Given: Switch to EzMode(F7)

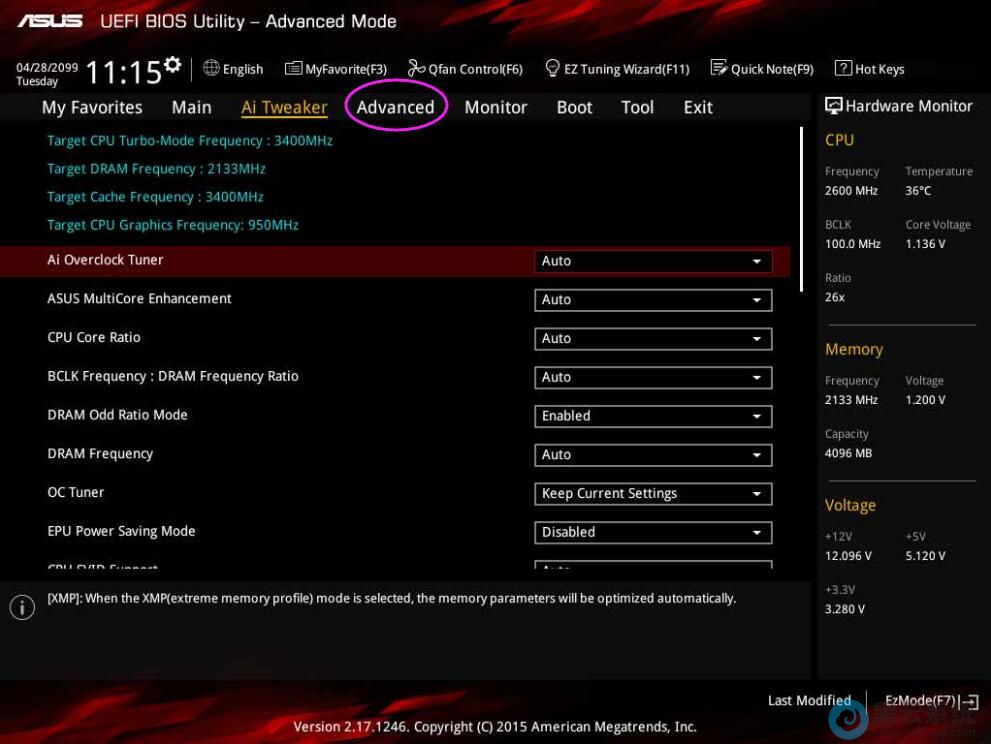Looking at the screenshot, I should [930, 701].
